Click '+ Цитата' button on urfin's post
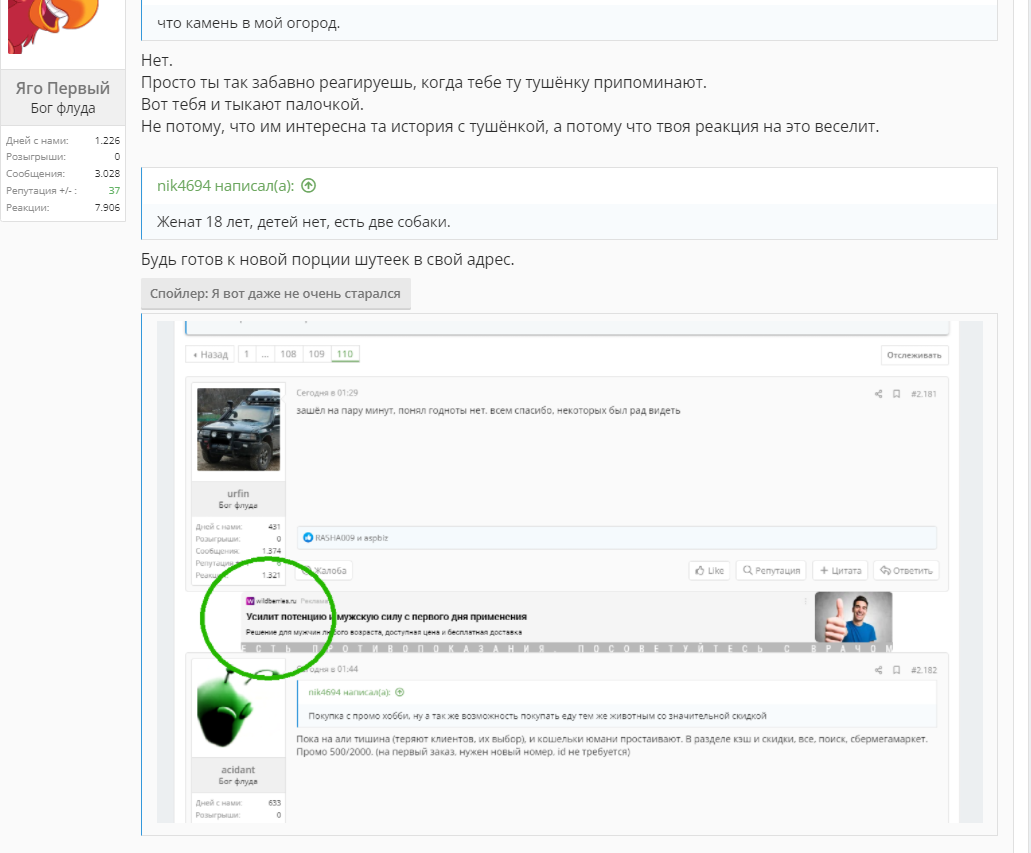Image resolution: width=1031 pixels, height=853 pixels. pos(840,570)
